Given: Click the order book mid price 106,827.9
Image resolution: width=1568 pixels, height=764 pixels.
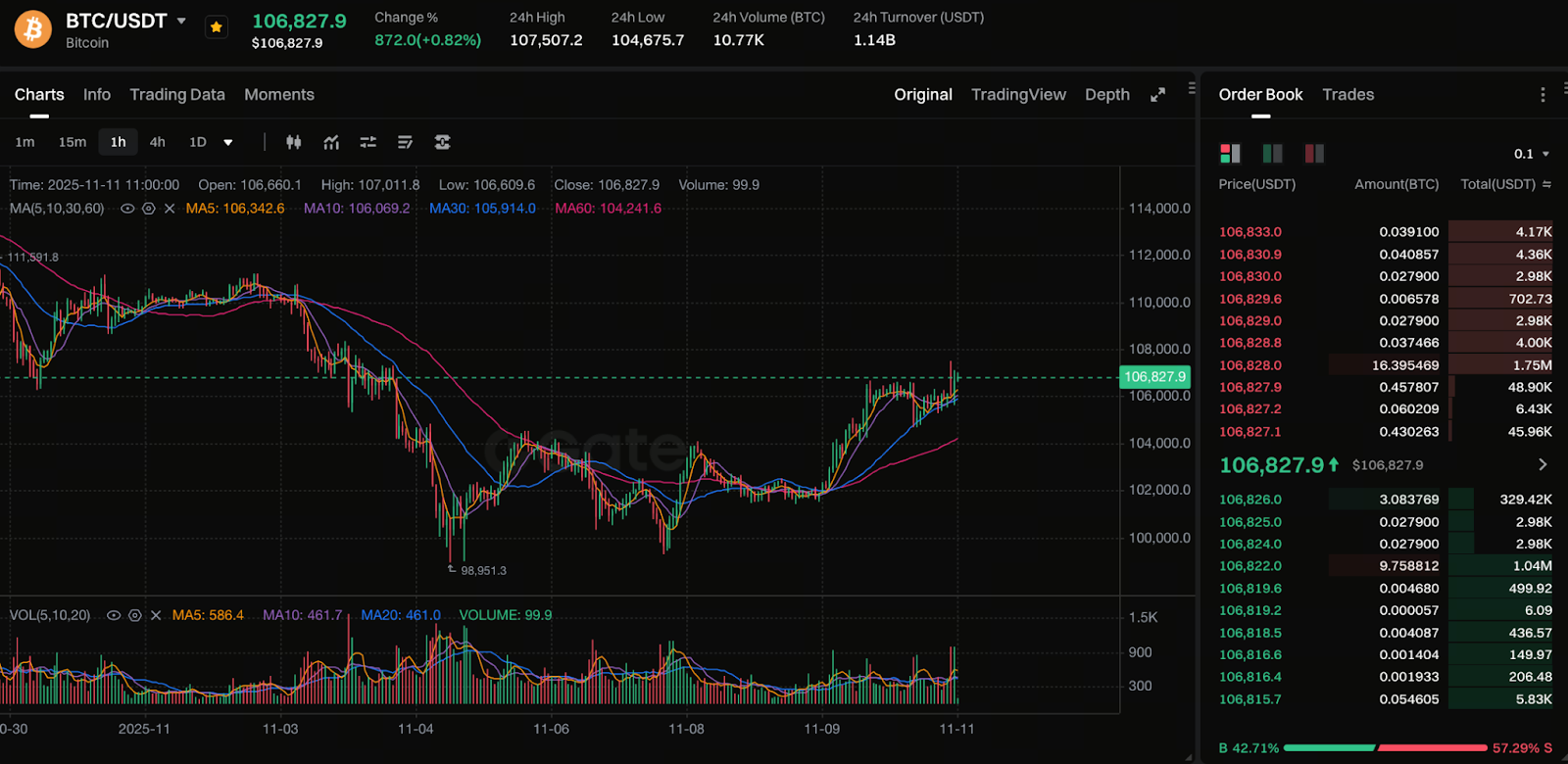Looking at the screenshot, I should coord(1272,465).
